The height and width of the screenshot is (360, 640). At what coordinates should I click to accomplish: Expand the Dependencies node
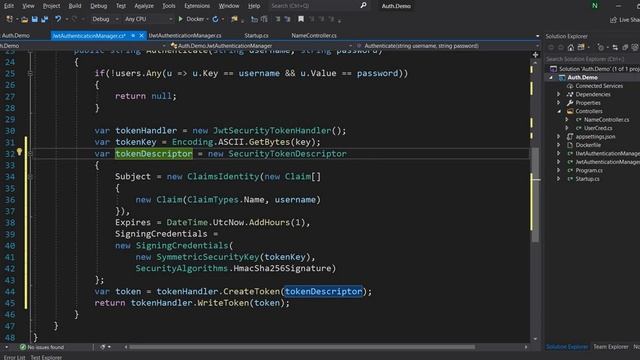click(x=559, y=94)
